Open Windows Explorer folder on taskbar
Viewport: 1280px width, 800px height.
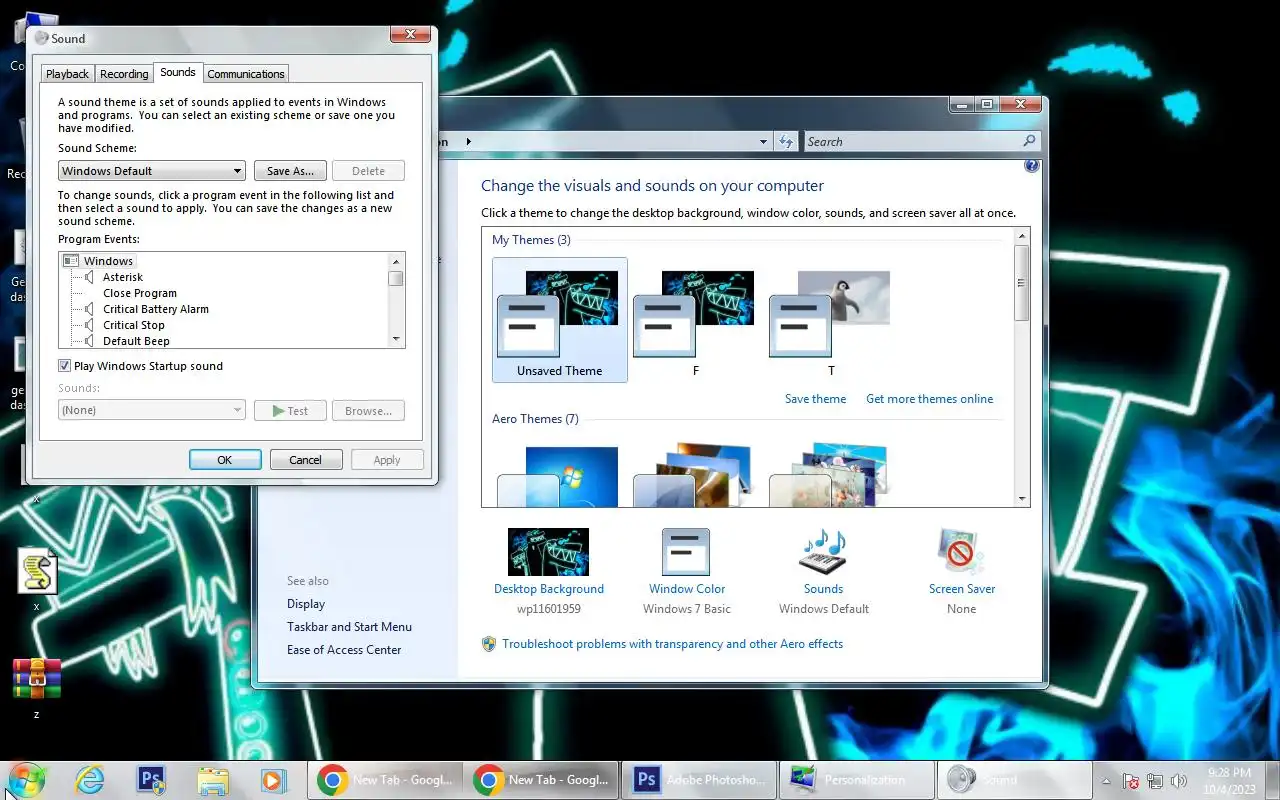tap(213, 780)
